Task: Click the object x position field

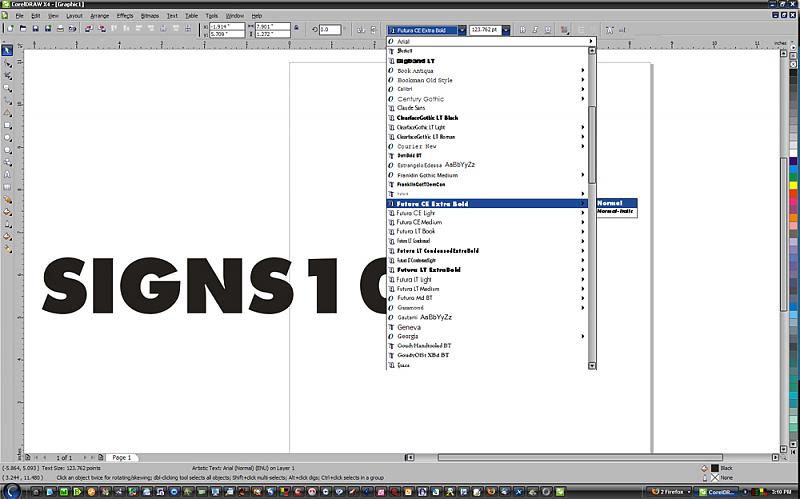Action: click(x=227, y=26)
